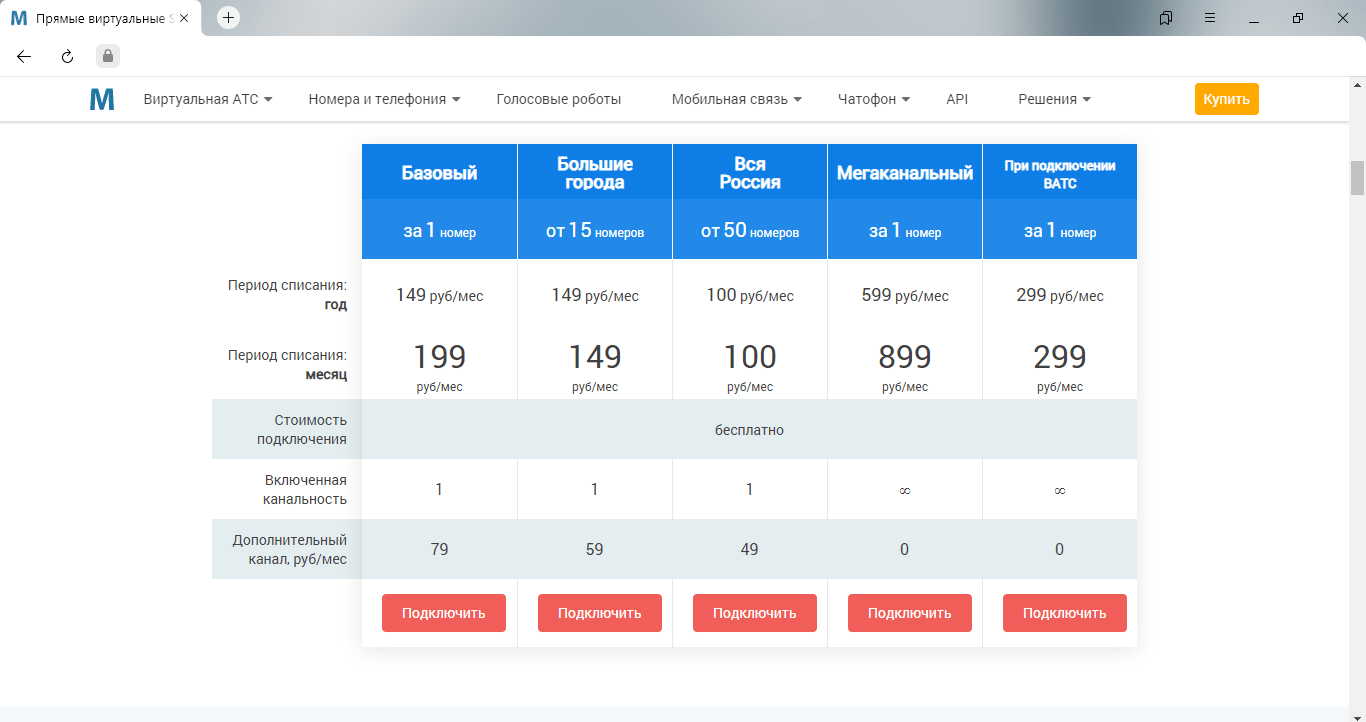Click 'Подключить' under the Вся Россия plan

click(755, 613)
